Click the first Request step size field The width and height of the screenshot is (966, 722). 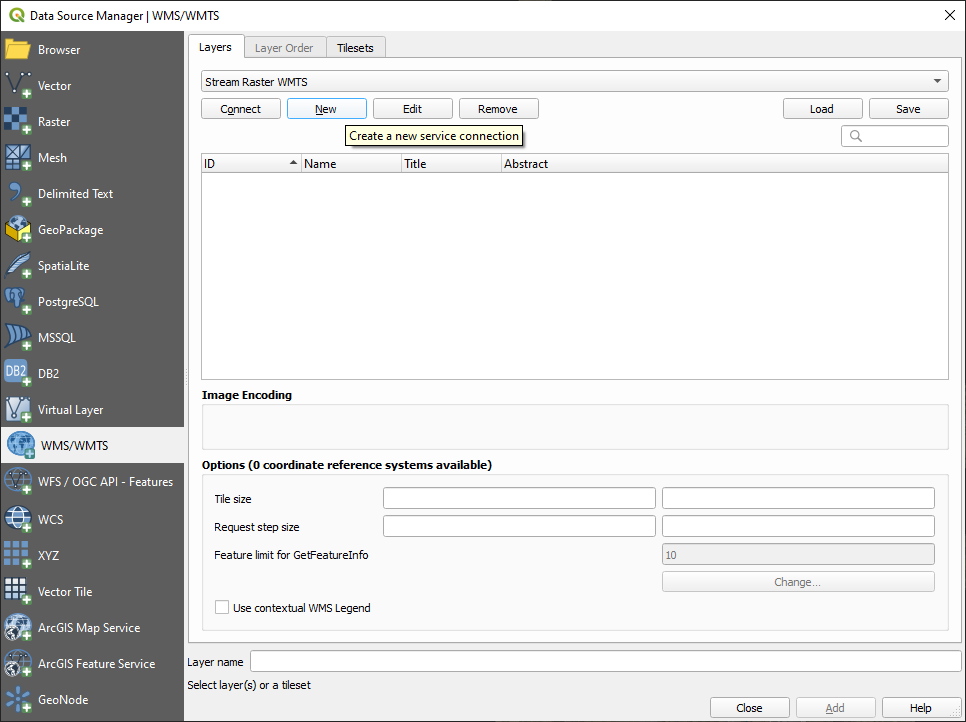tap(519, 526)
